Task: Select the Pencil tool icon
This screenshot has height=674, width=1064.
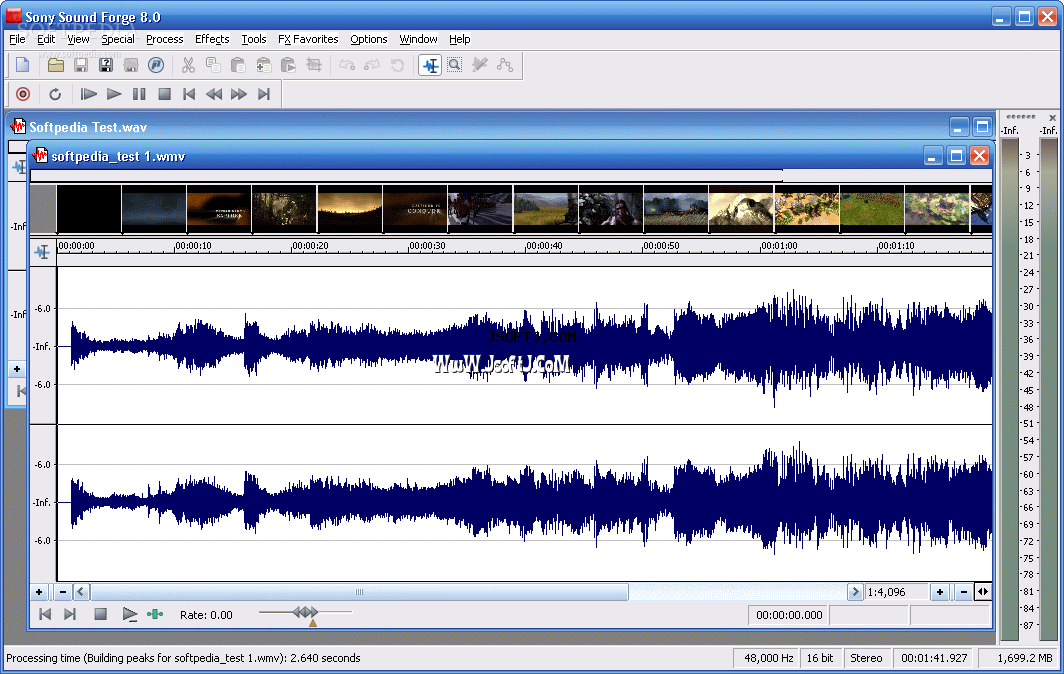Action: 480,65
